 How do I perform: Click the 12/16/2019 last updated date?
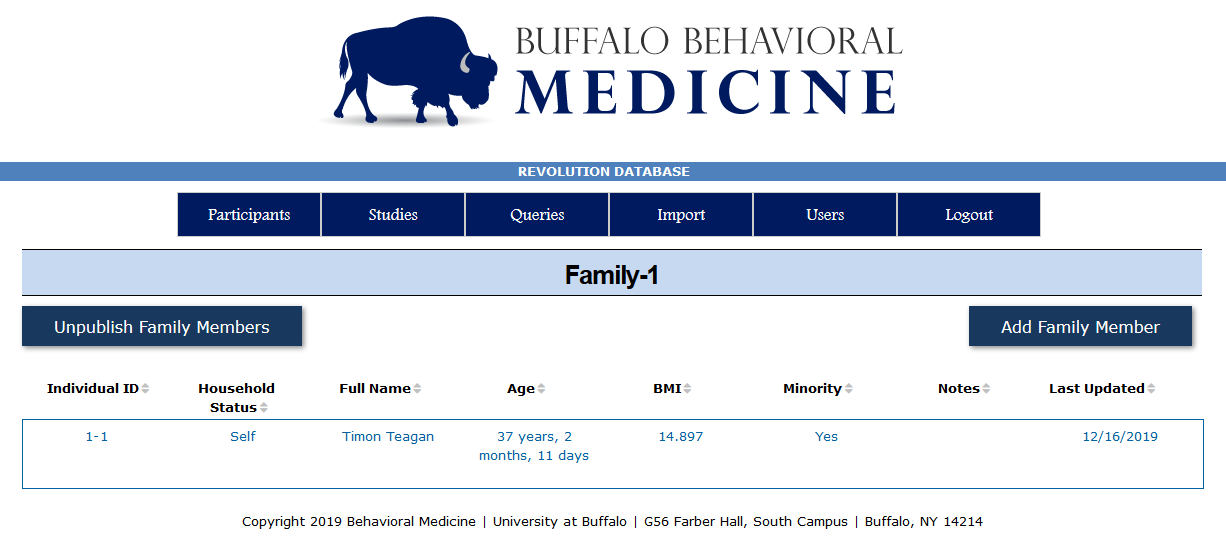(x=1120, y=437)
